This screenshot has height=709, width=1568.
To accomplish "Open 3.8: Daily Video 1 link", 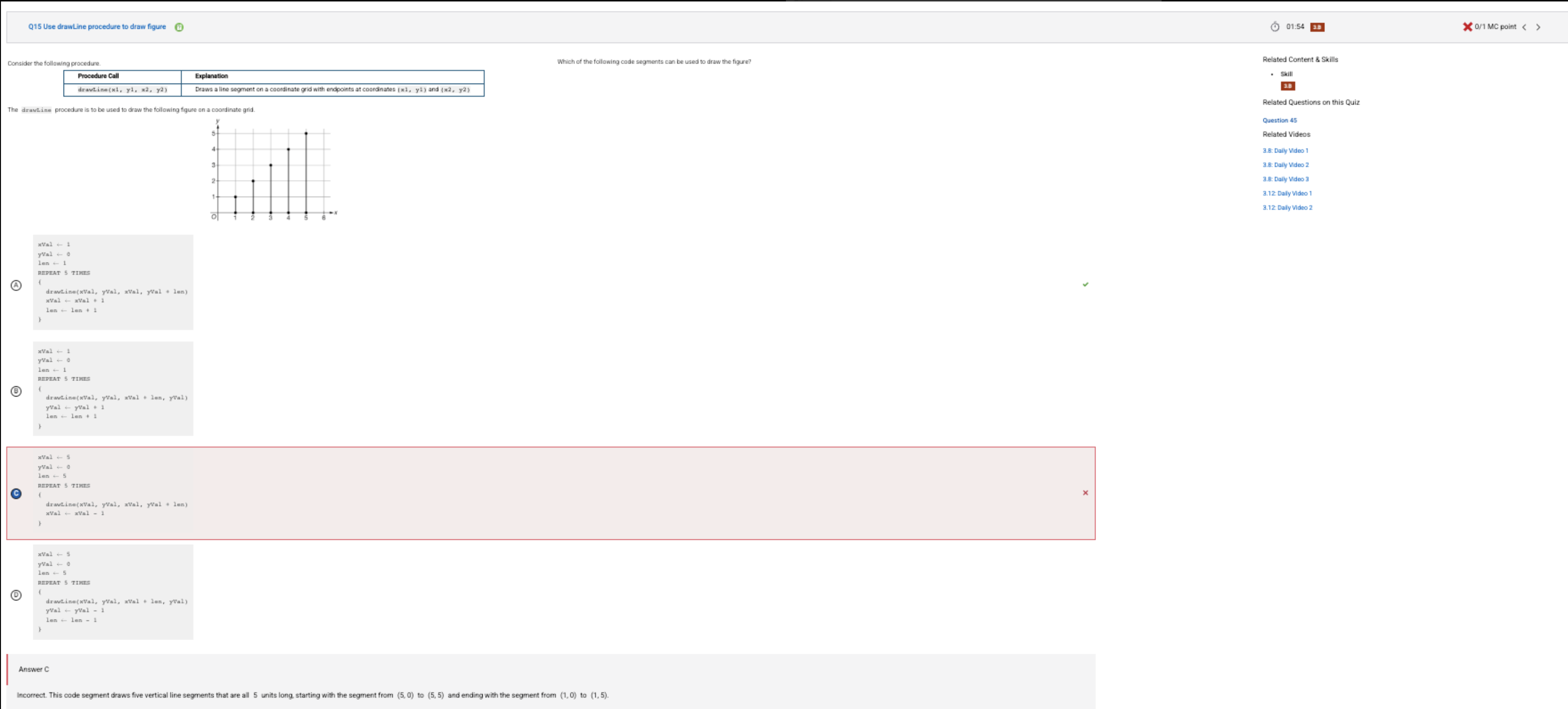I will pos(1285,151).
